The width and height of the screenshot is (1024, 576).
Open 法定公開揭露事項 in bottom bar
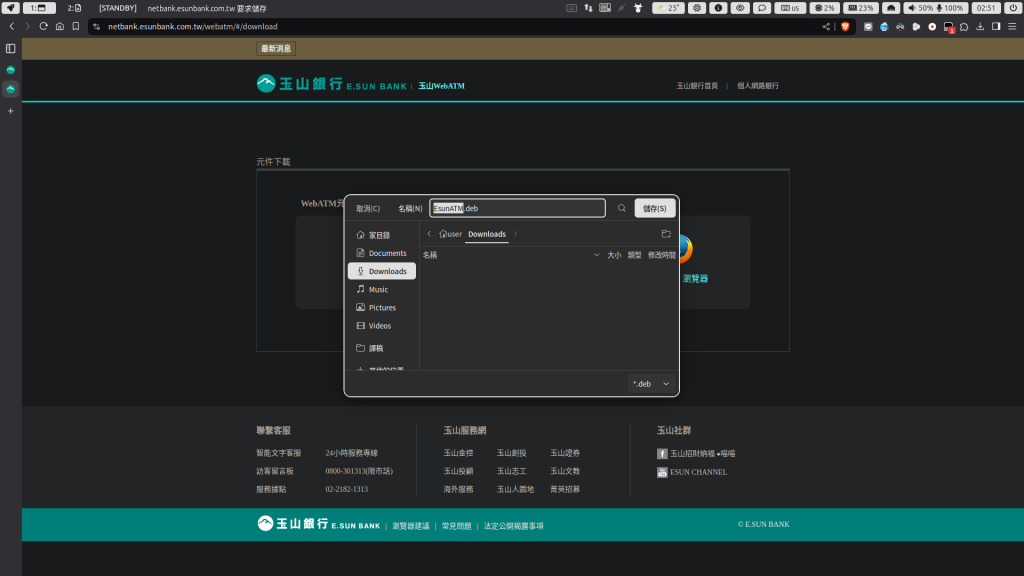pyautogui.click(x=513, y=526)
